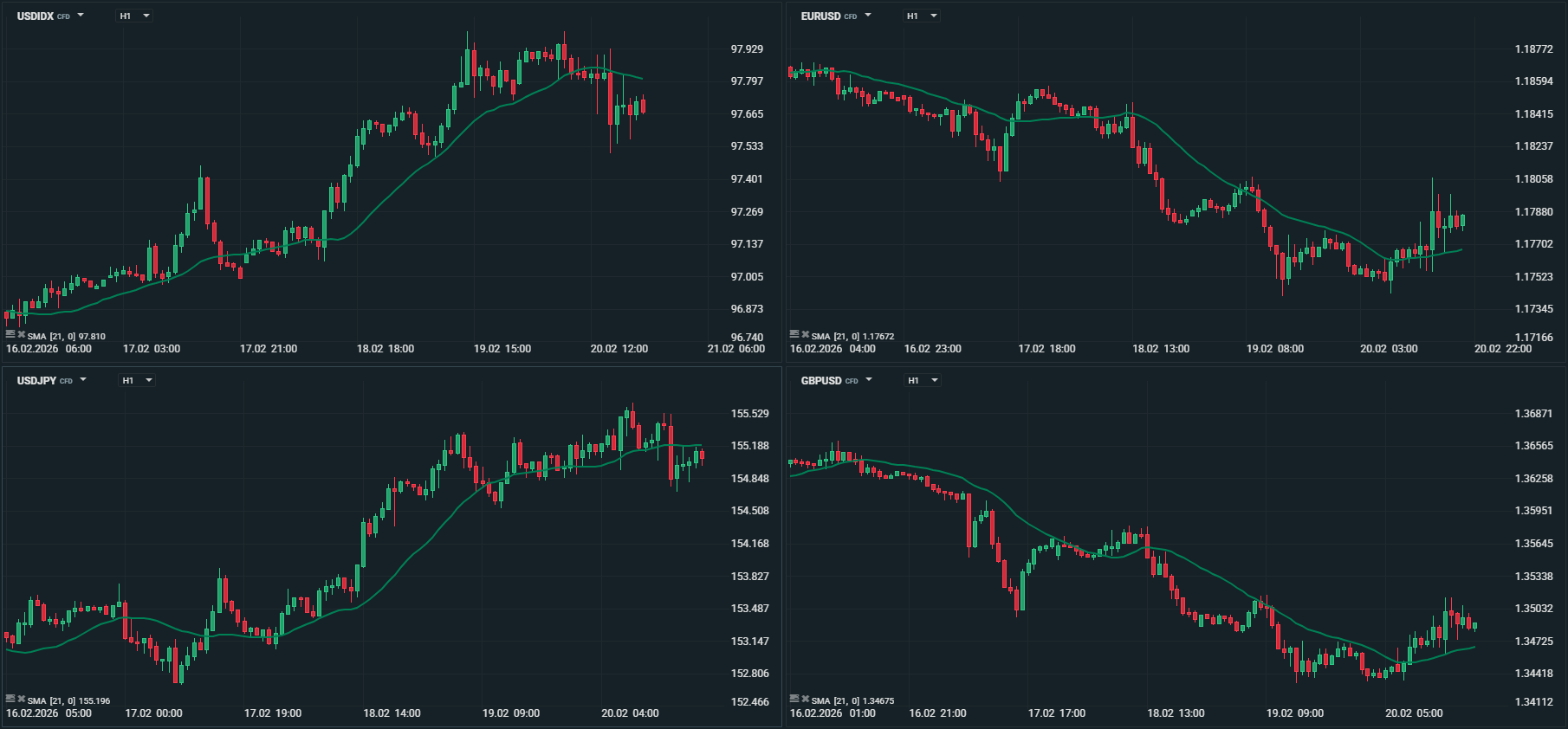Expand the EURUSD symbol selector arrow
Viewport: 1568px width, 729px height.
tap(868, 16)
